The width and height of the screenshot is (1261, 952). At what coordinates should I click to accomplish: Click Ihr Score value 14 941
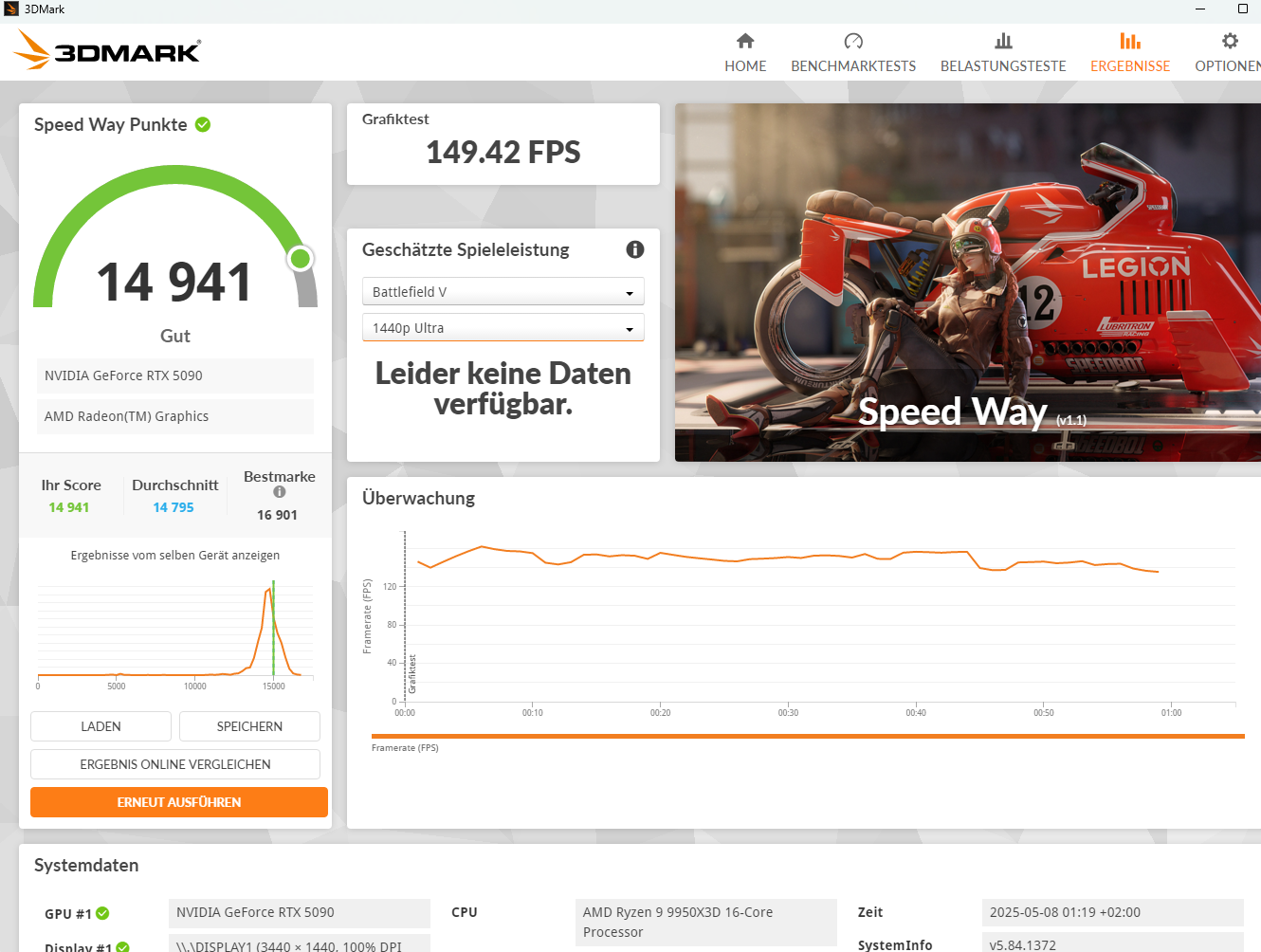(69, 507)
